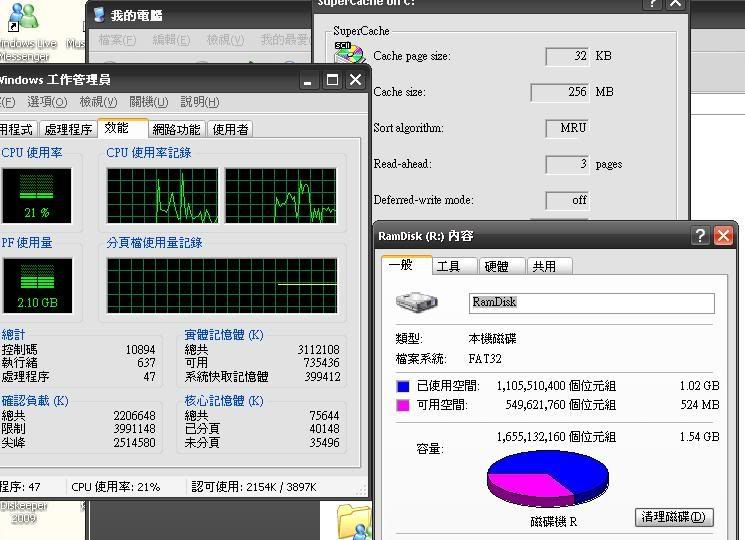
Task: Open Diskeeper 2009 desktop shortcut
Action: pos(24,512)
